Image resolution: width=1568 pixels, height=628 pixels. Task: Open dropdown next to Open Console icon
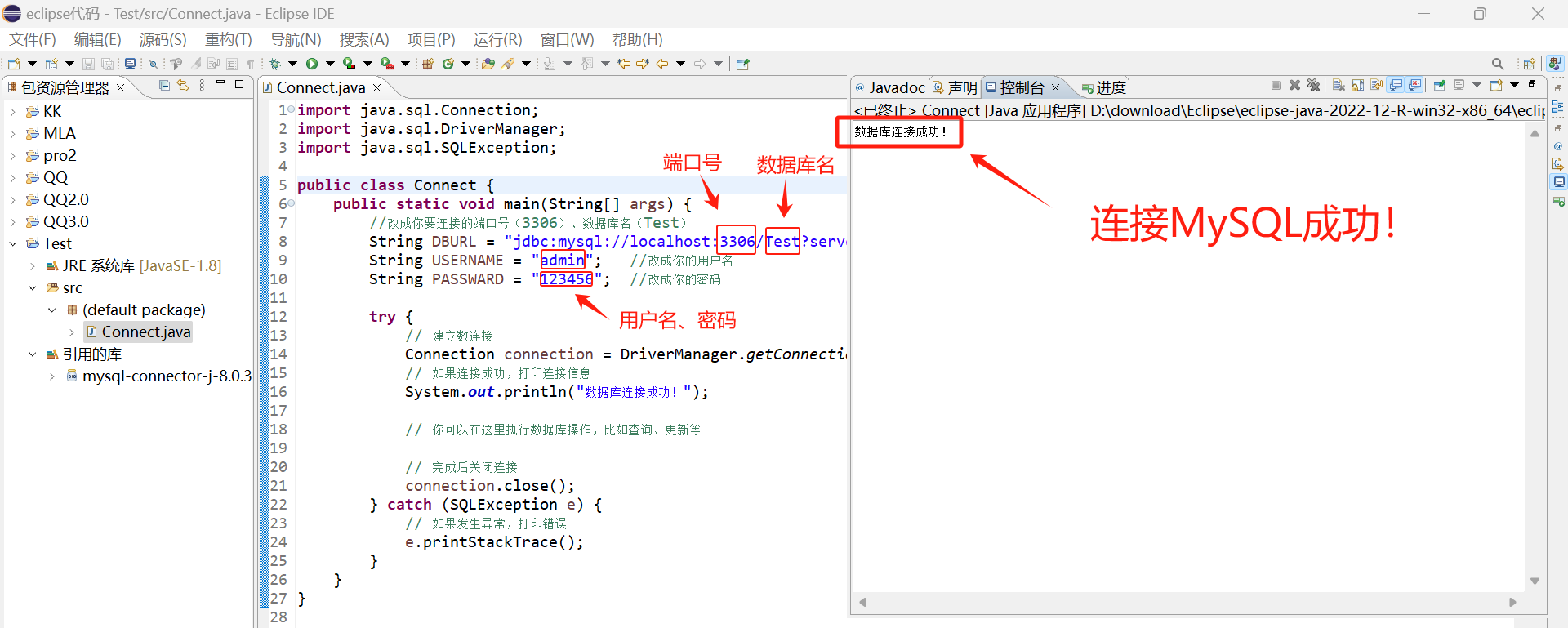(x=1514, y=85)
